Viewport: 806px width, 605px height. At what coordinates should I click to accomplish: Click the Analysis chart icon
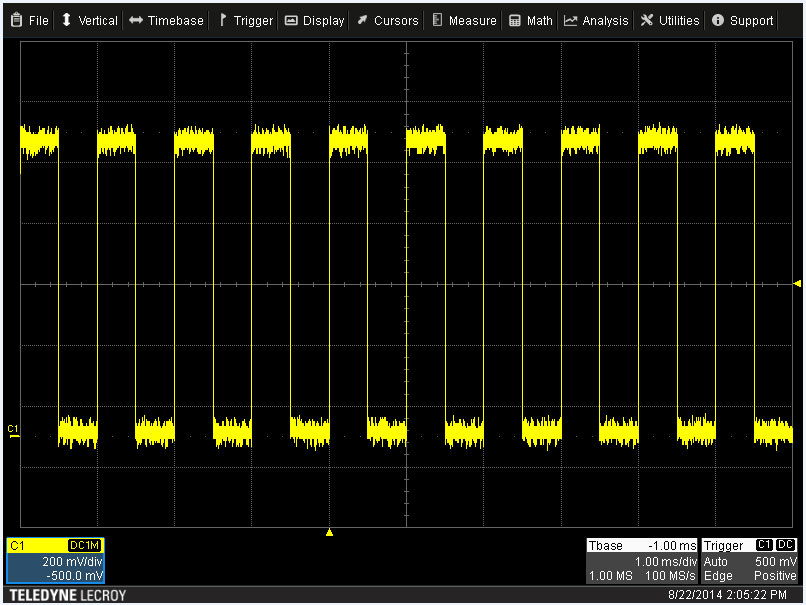(570, 20)
